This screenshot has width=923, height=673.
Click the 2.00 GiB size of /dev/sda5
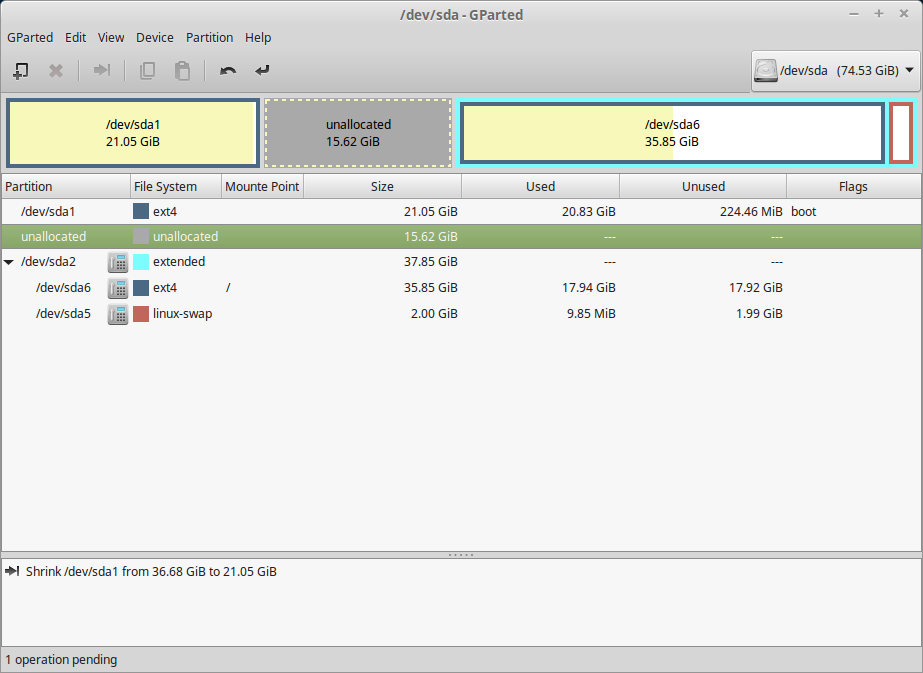(434, 314)
